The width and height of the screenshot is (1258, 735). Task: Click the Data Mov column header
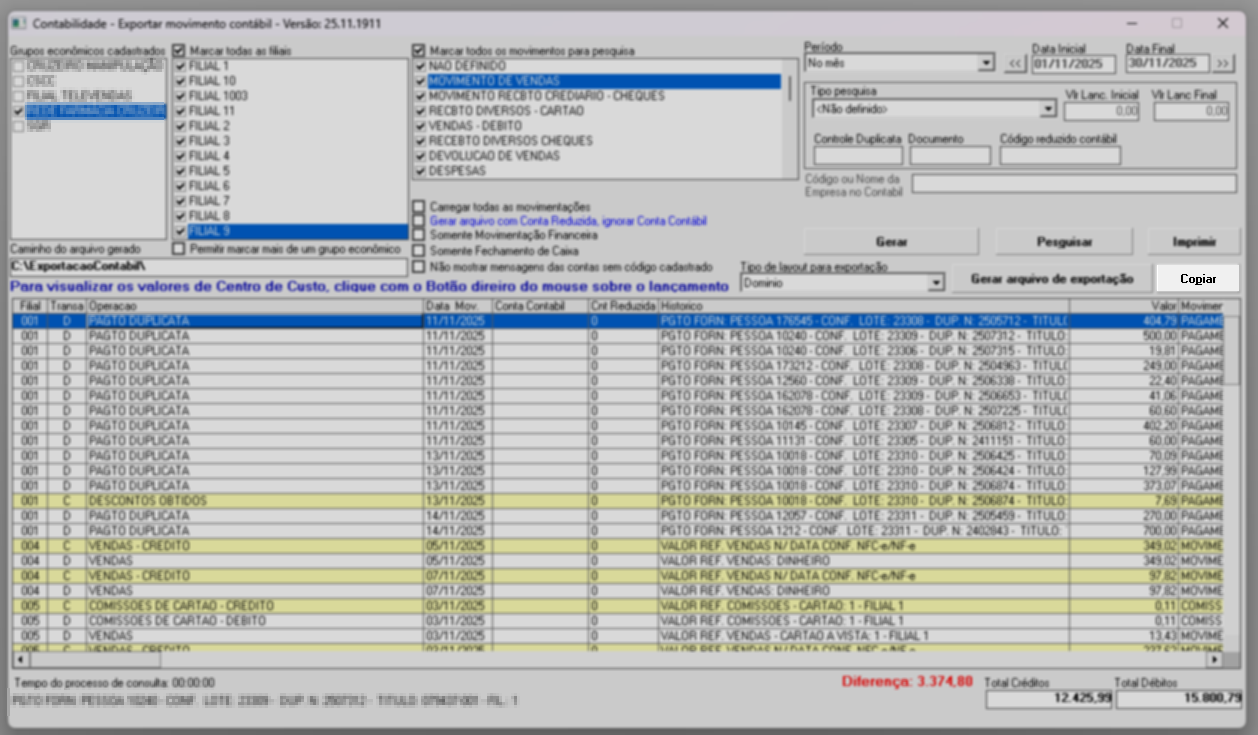[457, 305]
